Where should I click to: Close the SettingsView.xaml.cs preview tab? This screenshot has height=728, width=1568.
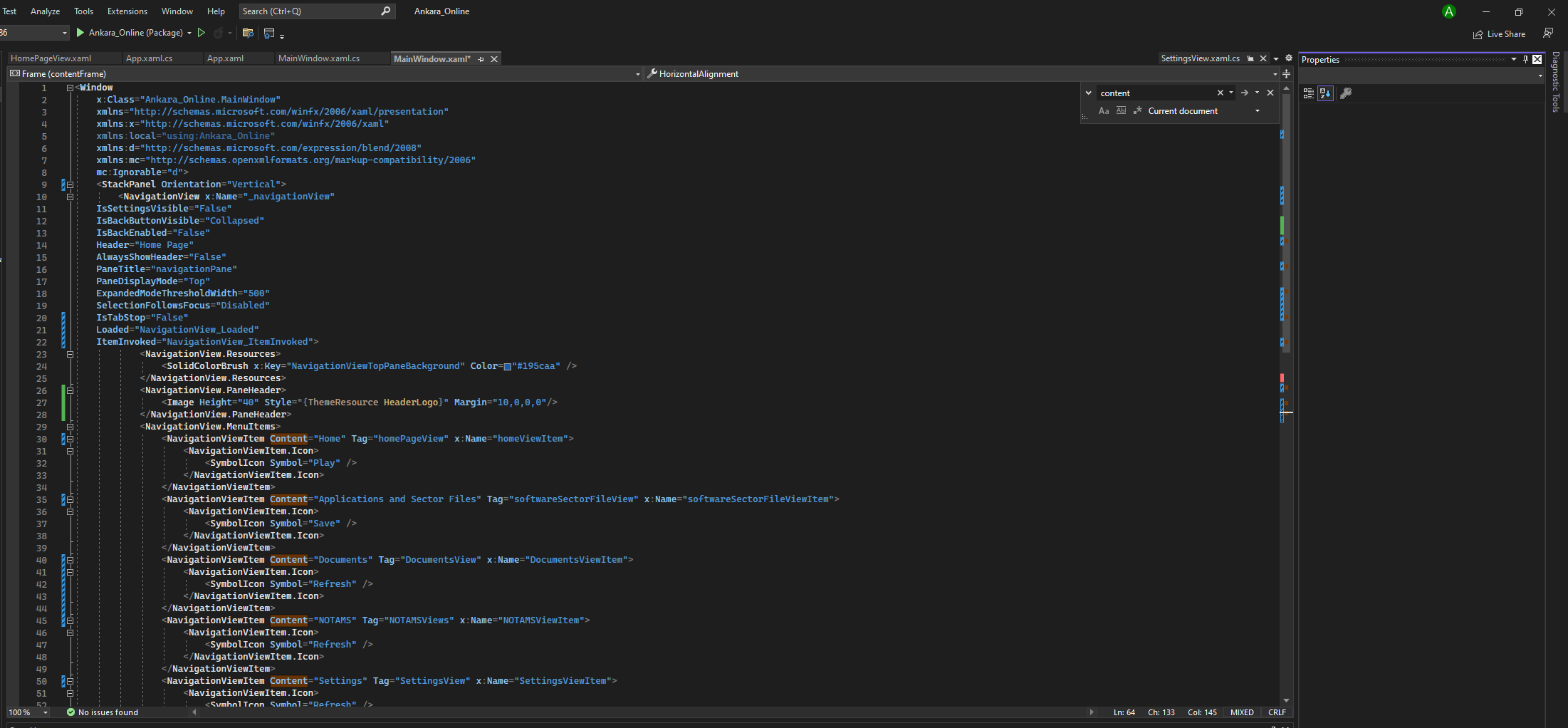point(1263,58)
